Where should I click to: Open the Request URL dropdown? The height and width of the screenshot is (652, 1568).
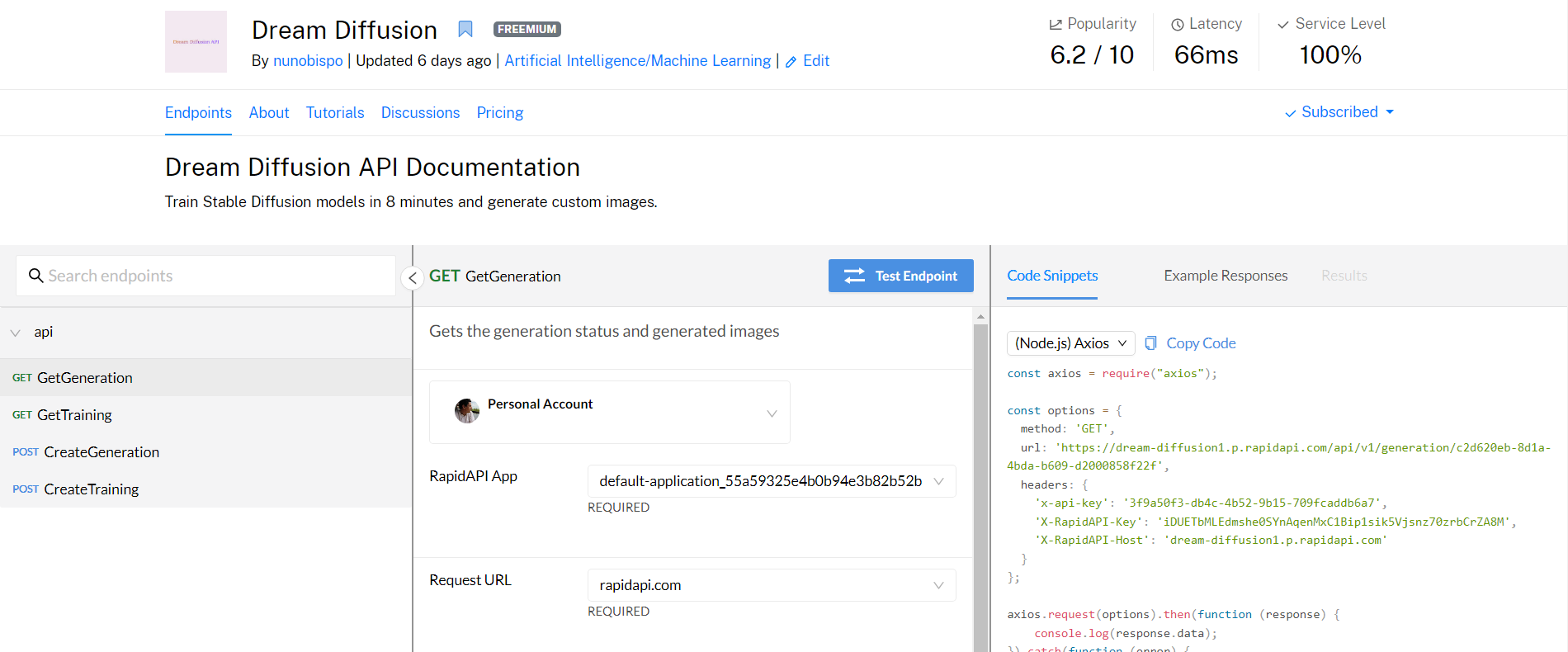pos(938,585)
